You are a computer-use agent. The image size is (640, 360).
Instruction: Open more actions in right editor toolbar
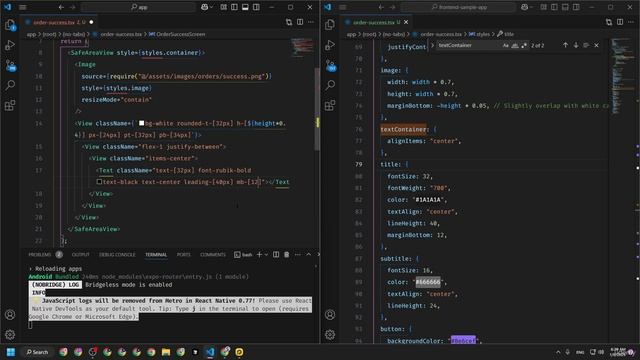click(631, 22)
